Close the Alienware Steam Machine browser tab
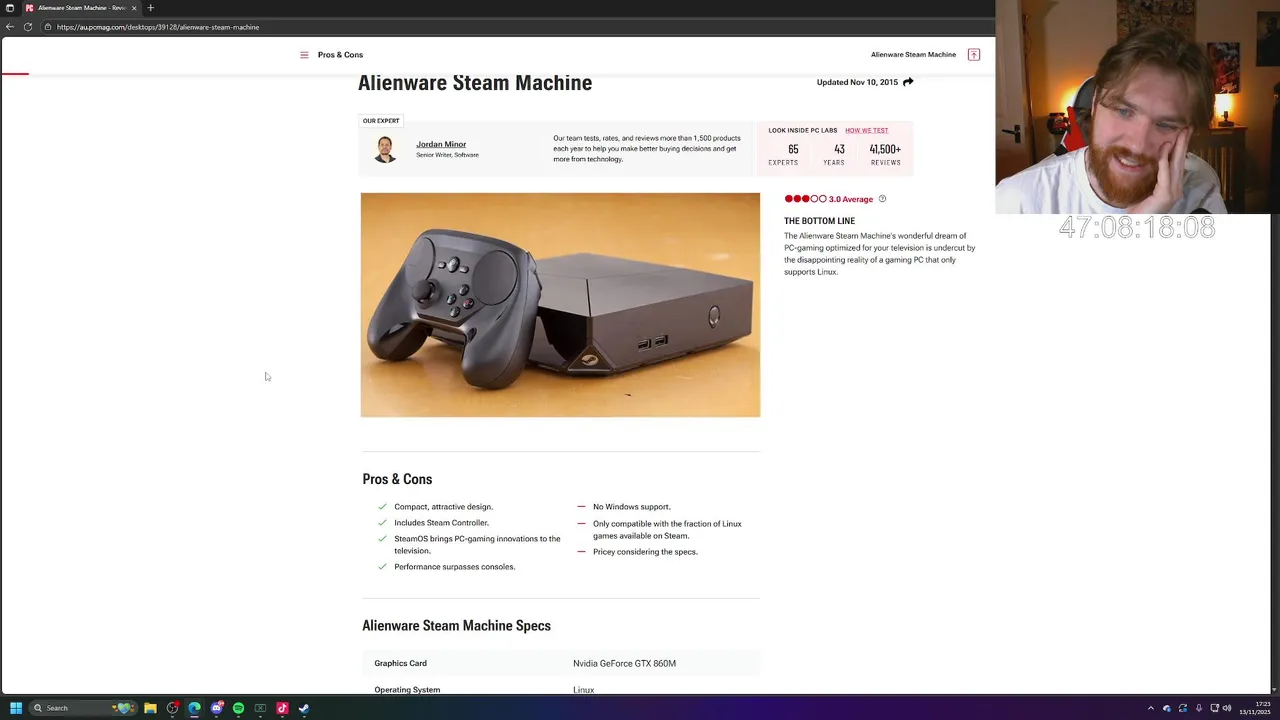 click(x=134, y=8)
